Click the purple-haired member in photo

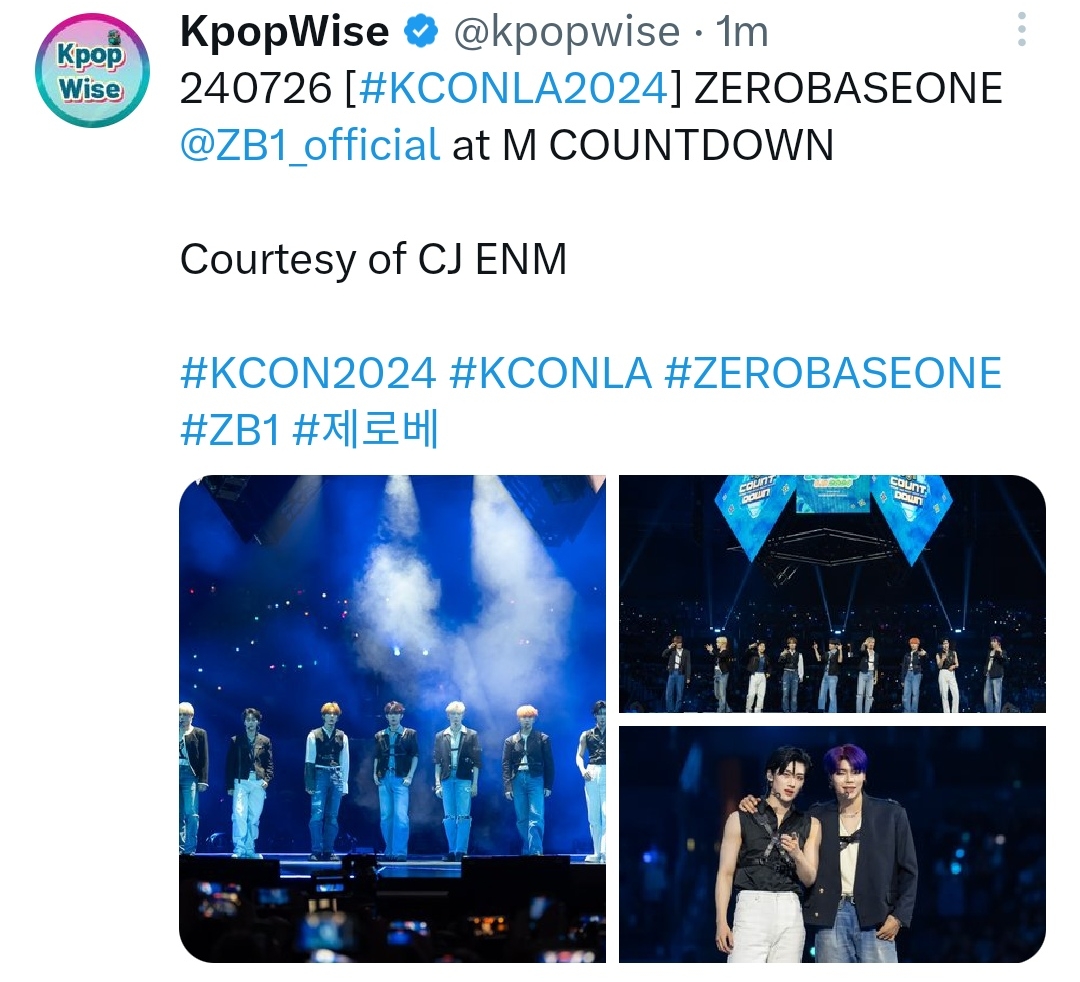[x=865, y=854]
